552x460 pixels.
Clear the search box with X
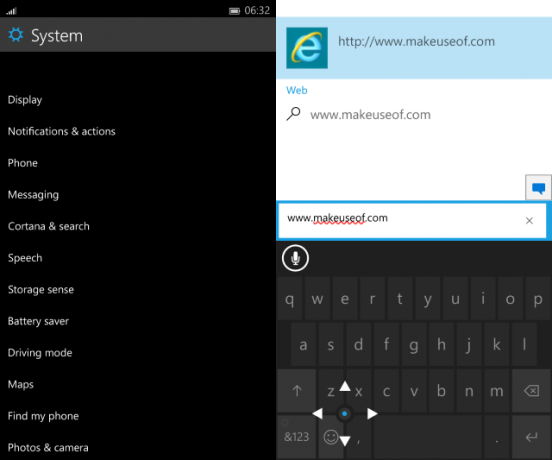(529, 221)
